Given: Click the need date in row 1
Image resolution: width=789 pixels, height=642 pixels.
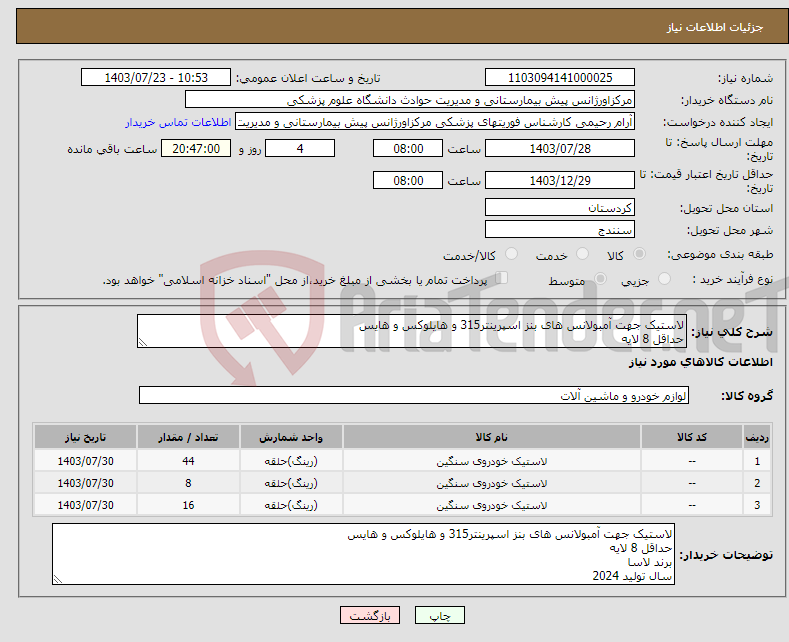Looking at the screenshot, I should click(86, 461).
